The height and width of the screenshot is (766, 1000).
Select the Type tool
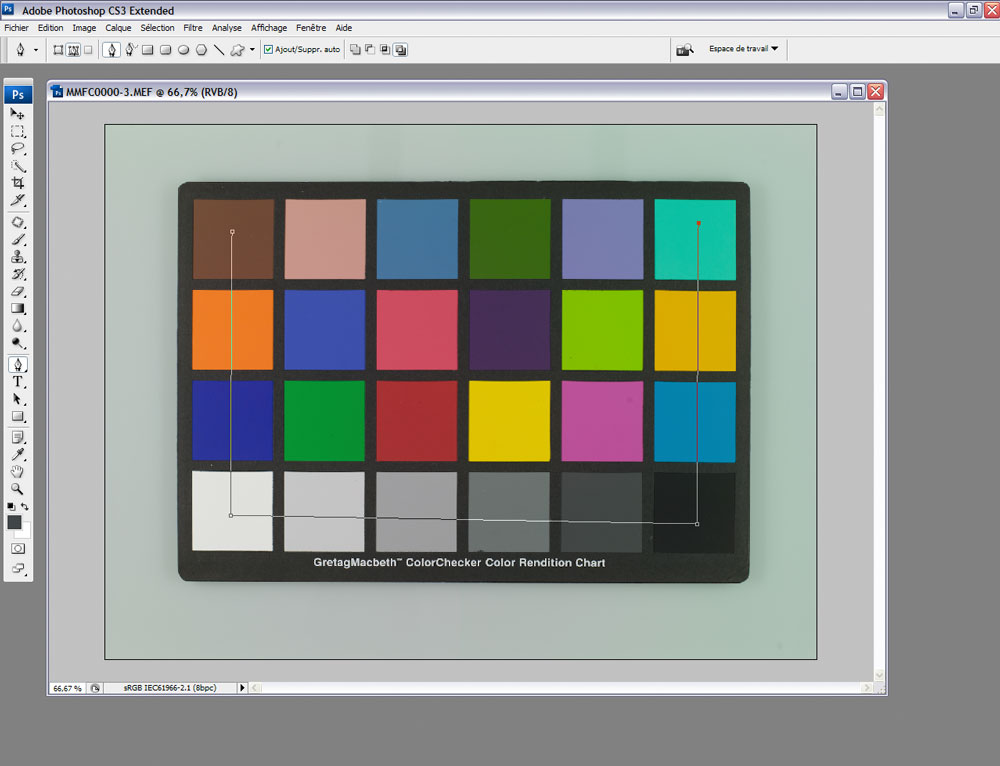tap(17, 382)
